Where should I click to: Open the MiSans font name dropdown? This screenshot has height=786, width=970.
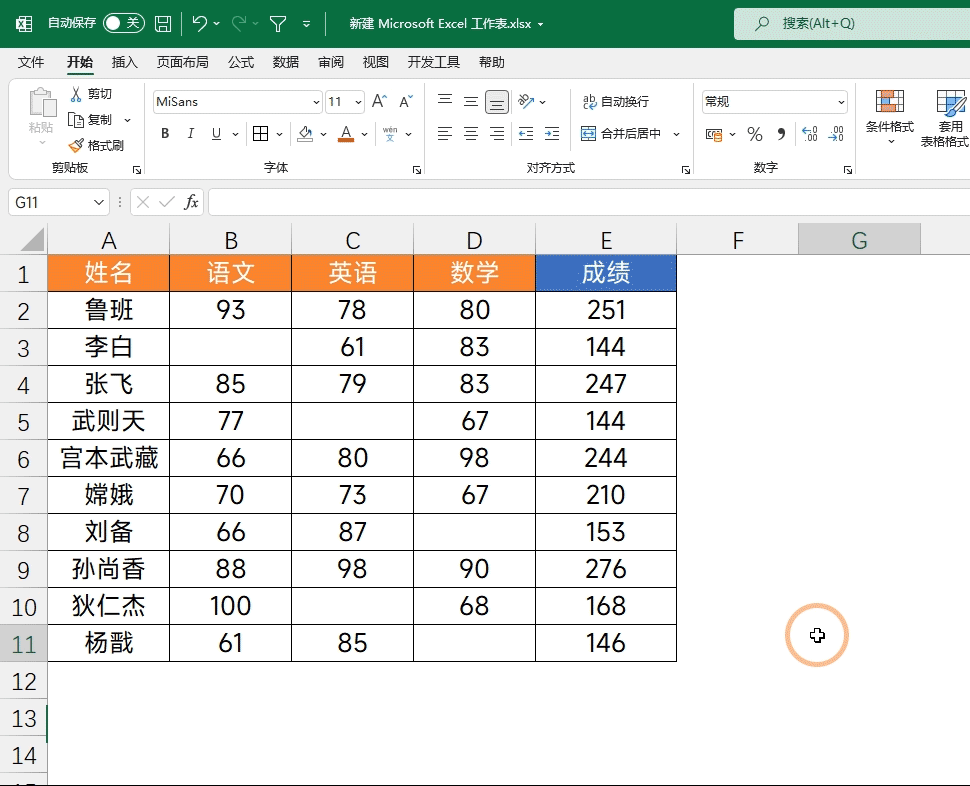(x=316, y=102)
